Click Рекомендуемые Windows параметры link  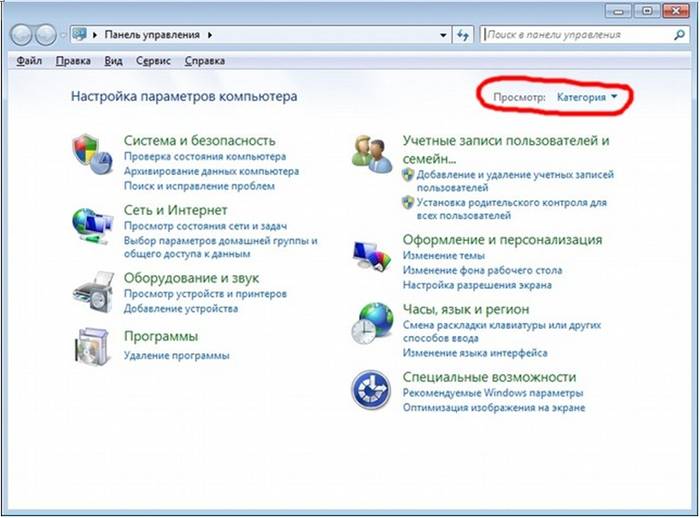click(x=493, y=393)
